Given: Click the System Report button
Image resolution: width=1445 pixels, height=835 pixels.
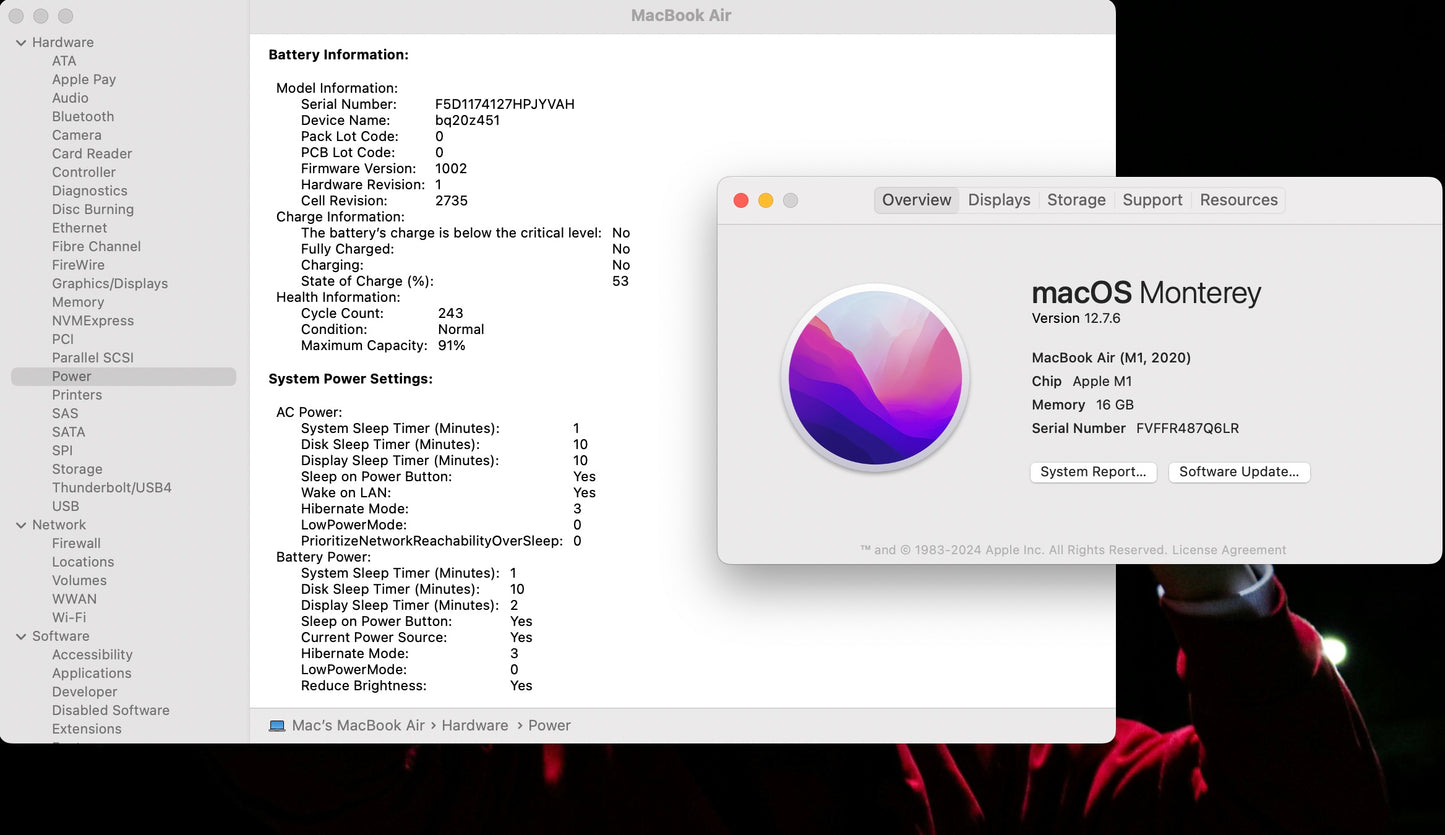Looking at the screenshot, I should click(x=1093, y=472).
